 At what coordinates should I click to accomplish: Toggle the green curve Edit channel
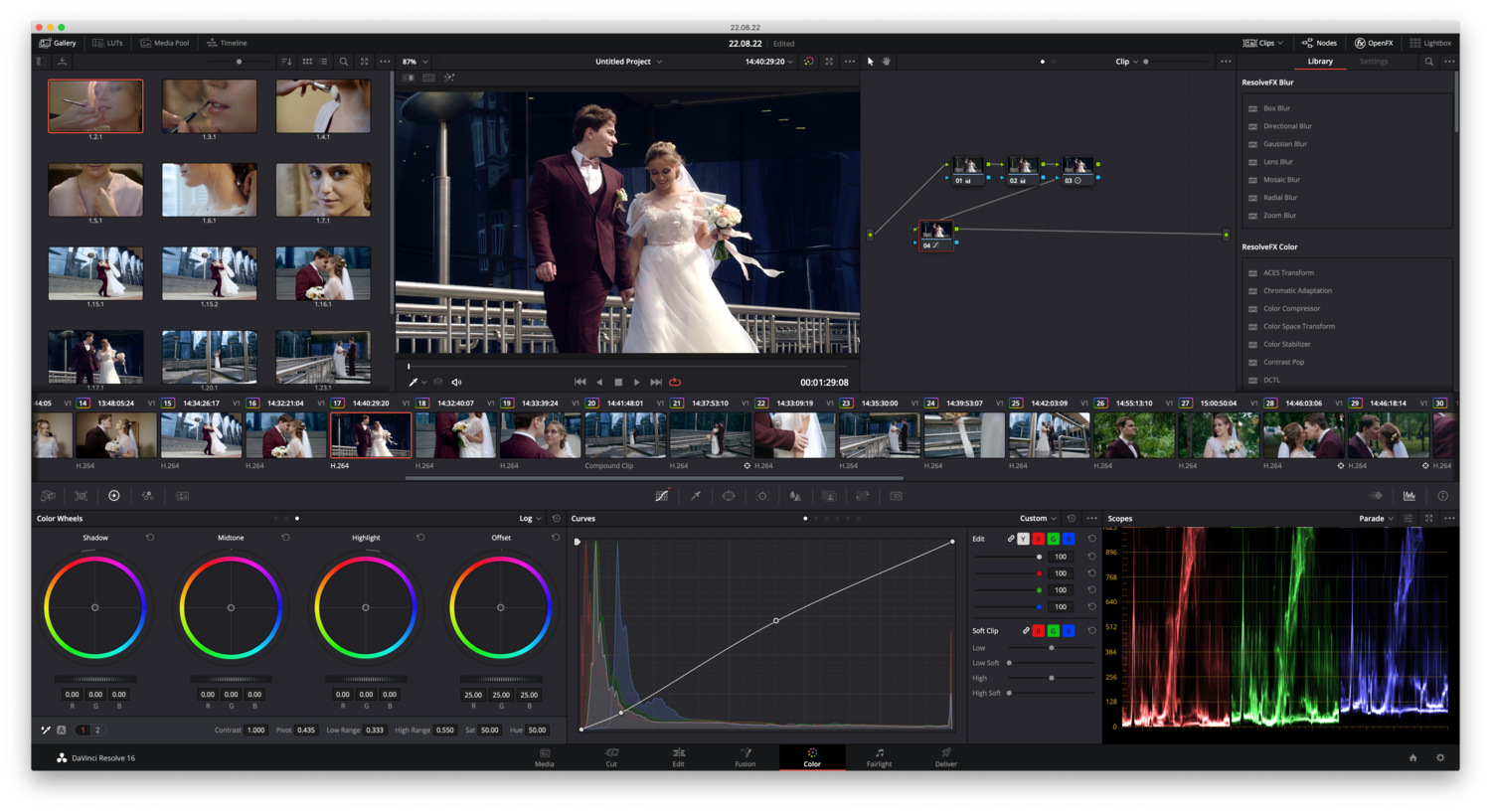(x=1054, y=539)
